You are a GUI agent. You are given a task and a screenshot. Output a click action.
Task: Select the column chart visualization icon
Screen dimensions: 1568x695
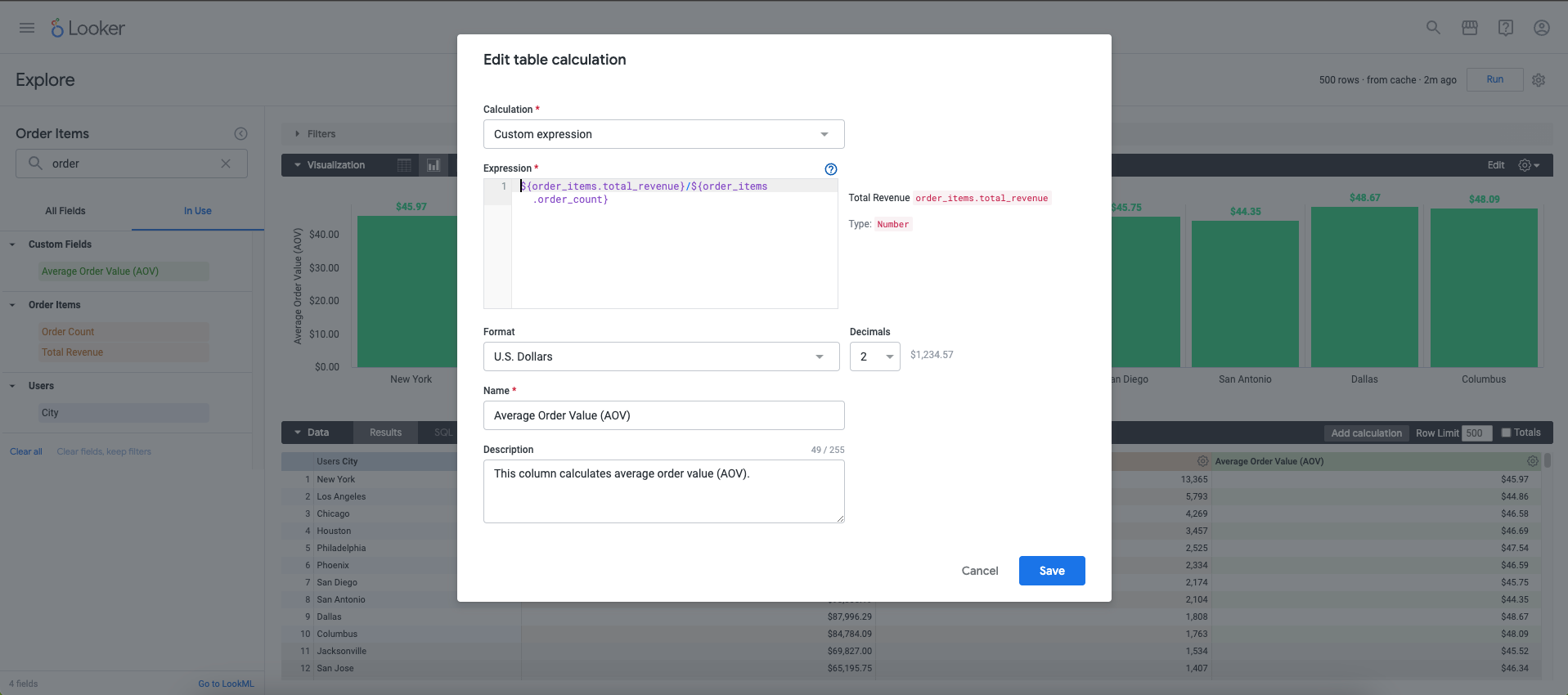433,165
